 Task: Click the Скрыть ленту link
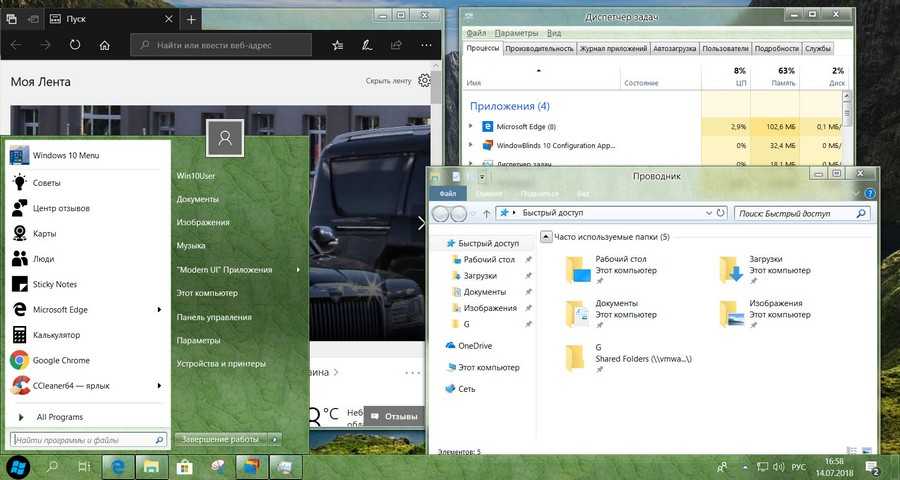pyautogui.click(x=388, y=81)
